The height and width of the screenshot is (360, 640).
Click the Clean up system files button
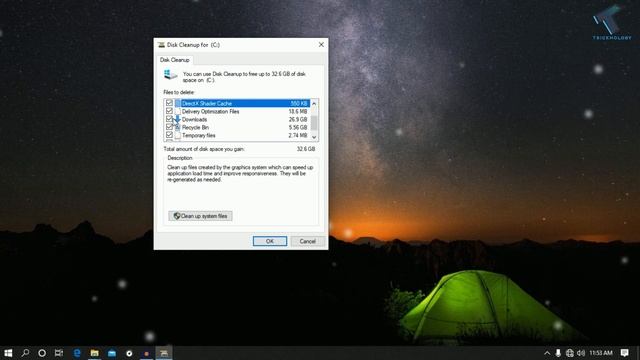pos(200,216)
